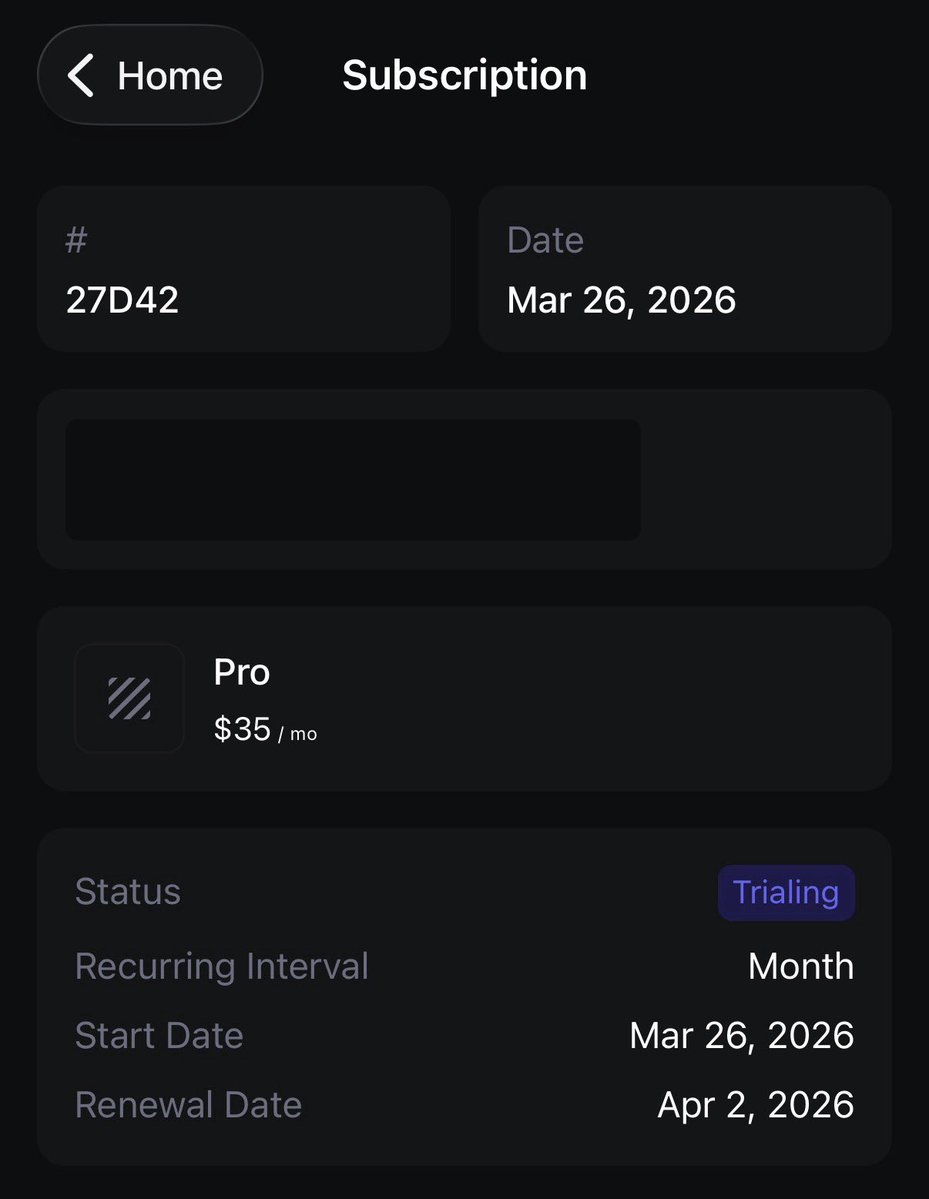This screenshot has height=1199, width=929.
Task: Click the Apr 2, 2026 renewal date
Action: tap(755, 1105)
